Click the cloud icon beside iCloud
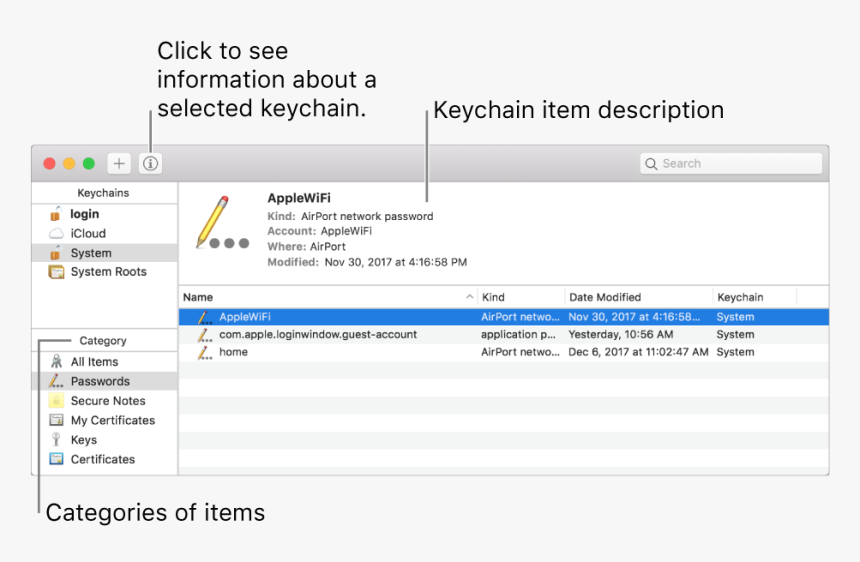Screen dimensions: 860x562 [56, 234]
